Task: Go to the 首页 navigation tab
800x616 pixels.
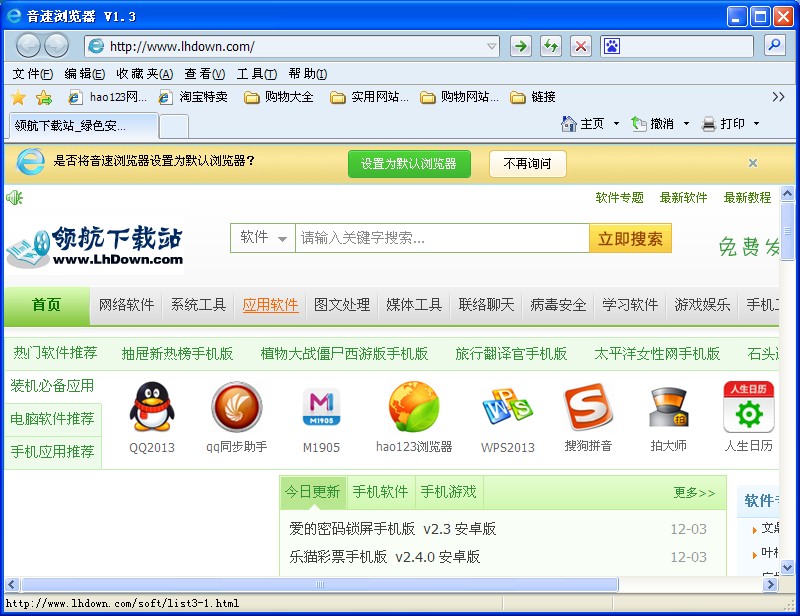Action: (47, 305)
